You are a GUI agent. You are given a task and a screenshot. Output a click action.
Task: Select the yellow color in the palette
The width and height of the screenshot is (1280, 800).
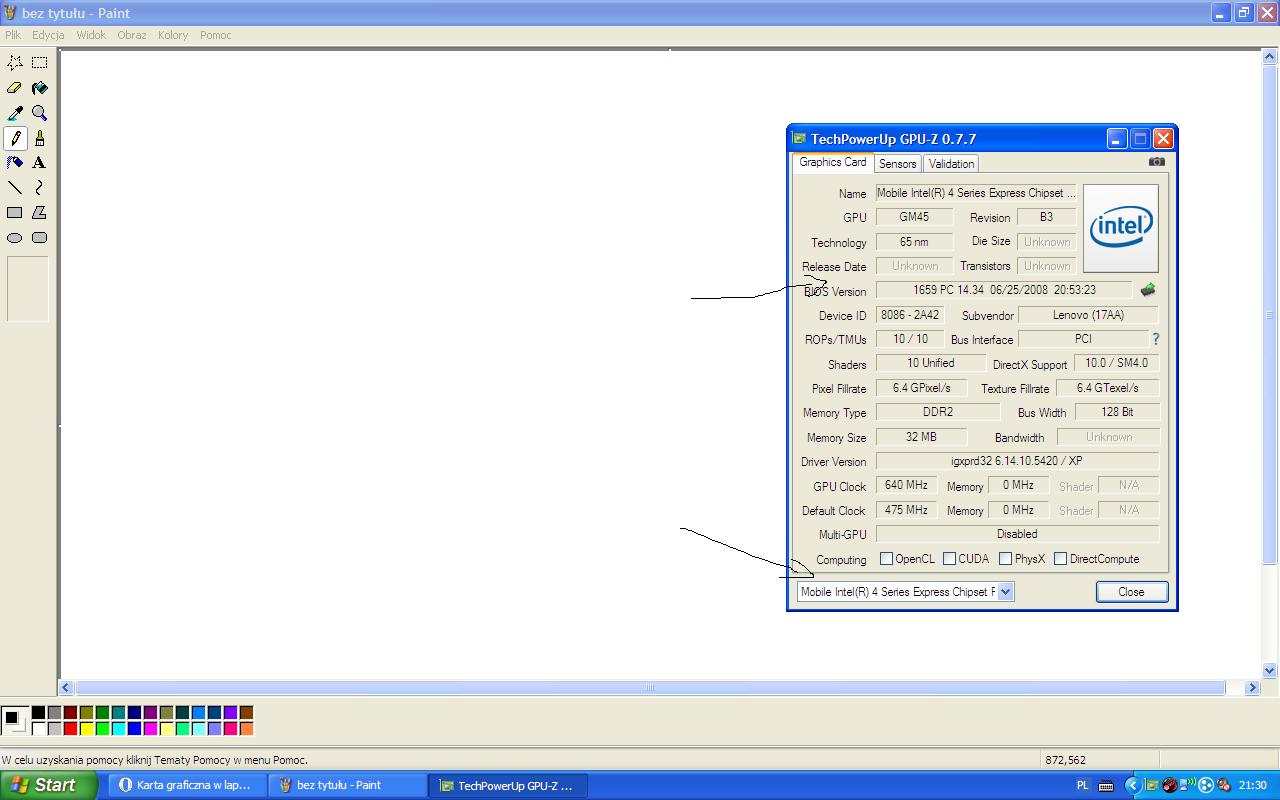coord(86,728)
